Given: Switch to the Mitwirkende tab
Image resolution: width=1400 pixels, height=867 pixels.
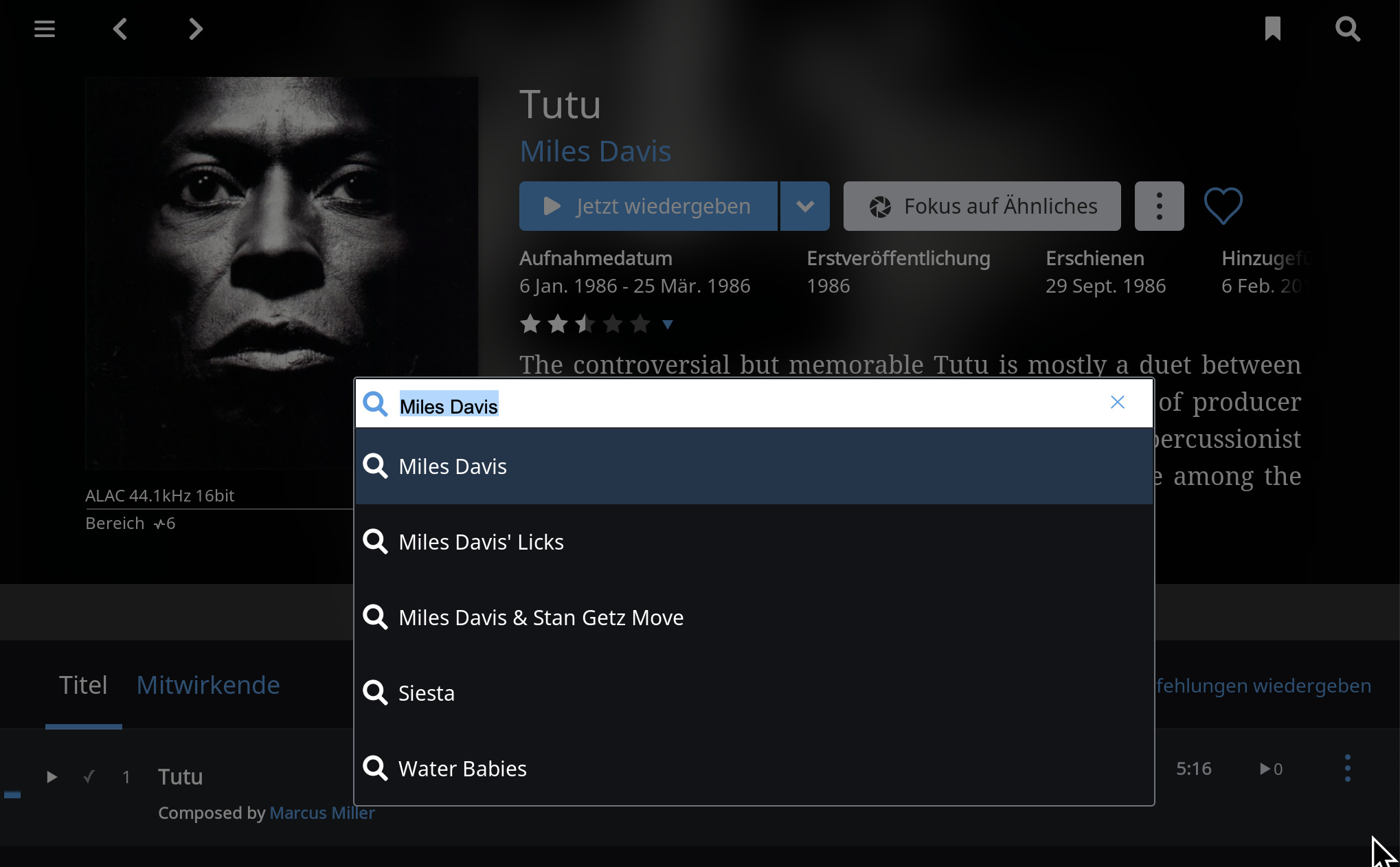Looking at the screenshot, I should click(208, 685).
